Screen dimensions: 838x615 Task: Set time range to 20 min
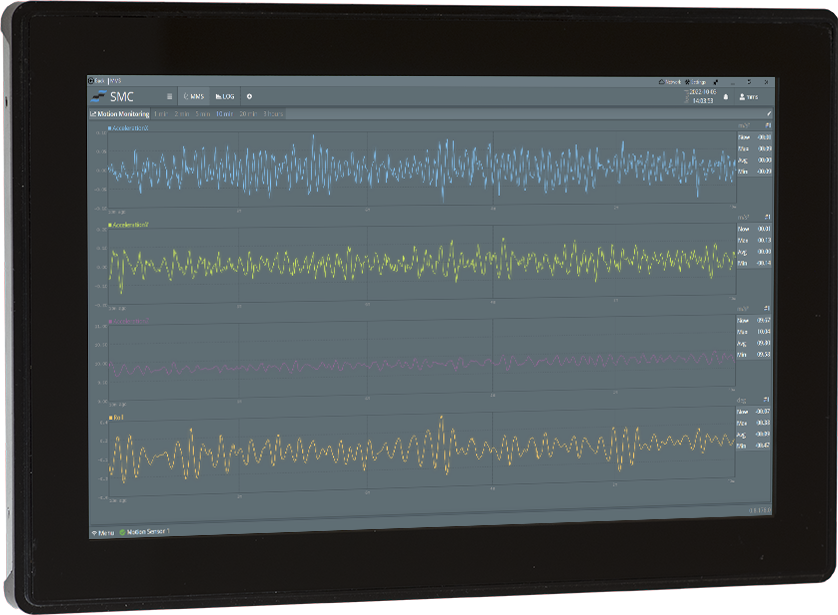click(248, 114)
